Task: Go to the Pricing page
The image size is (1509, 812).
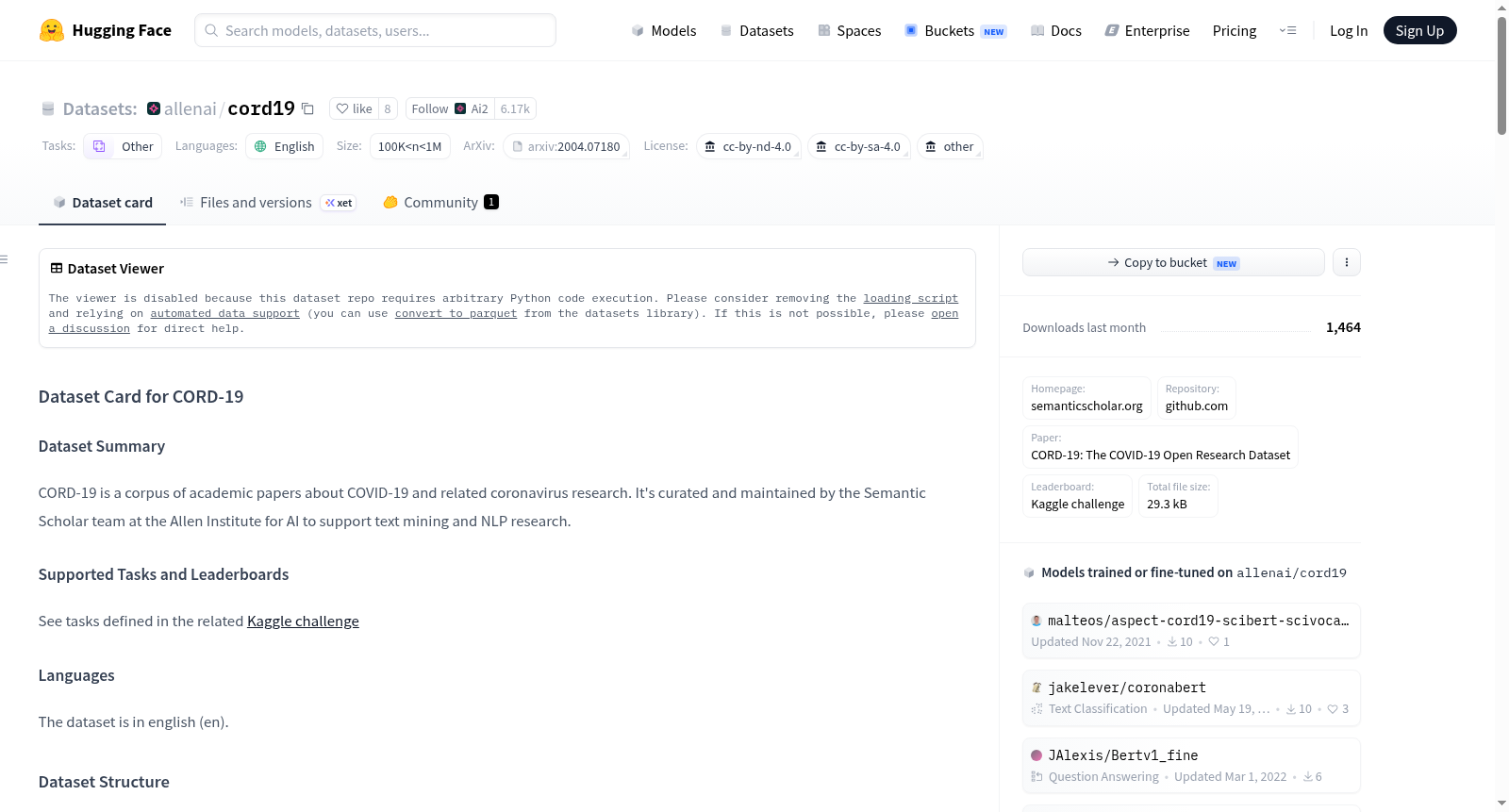Action: click(x=1235, y=30)
